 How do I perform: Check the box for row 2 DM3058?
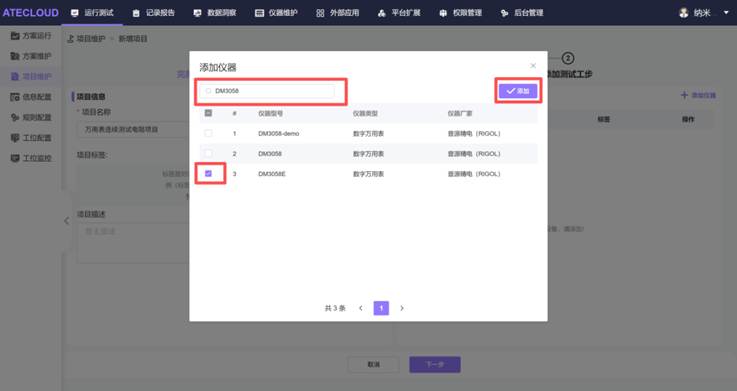tap(208, 154)
